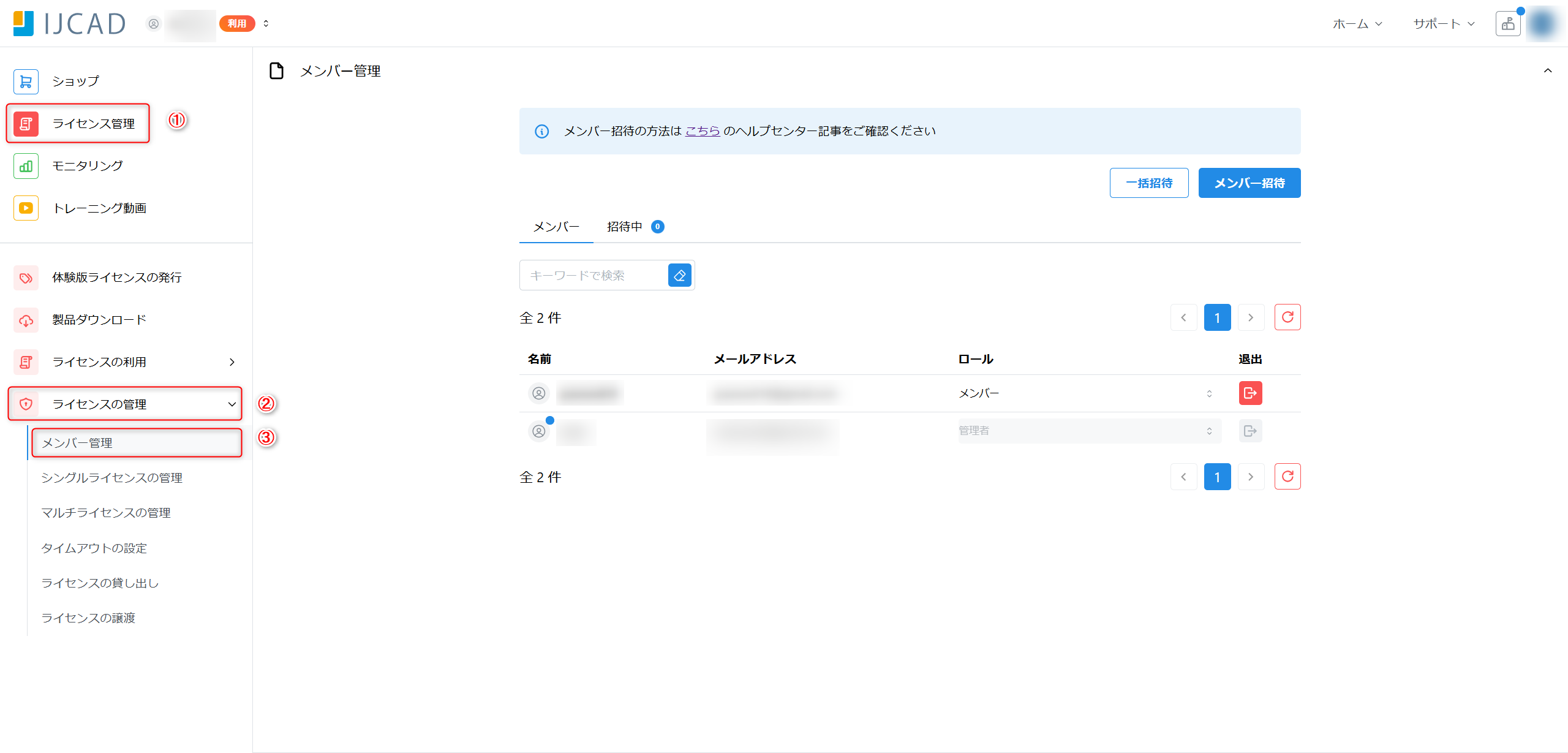Open モニタリング via its chart icon
The image size is (1568, 753).
coord(26,165)
